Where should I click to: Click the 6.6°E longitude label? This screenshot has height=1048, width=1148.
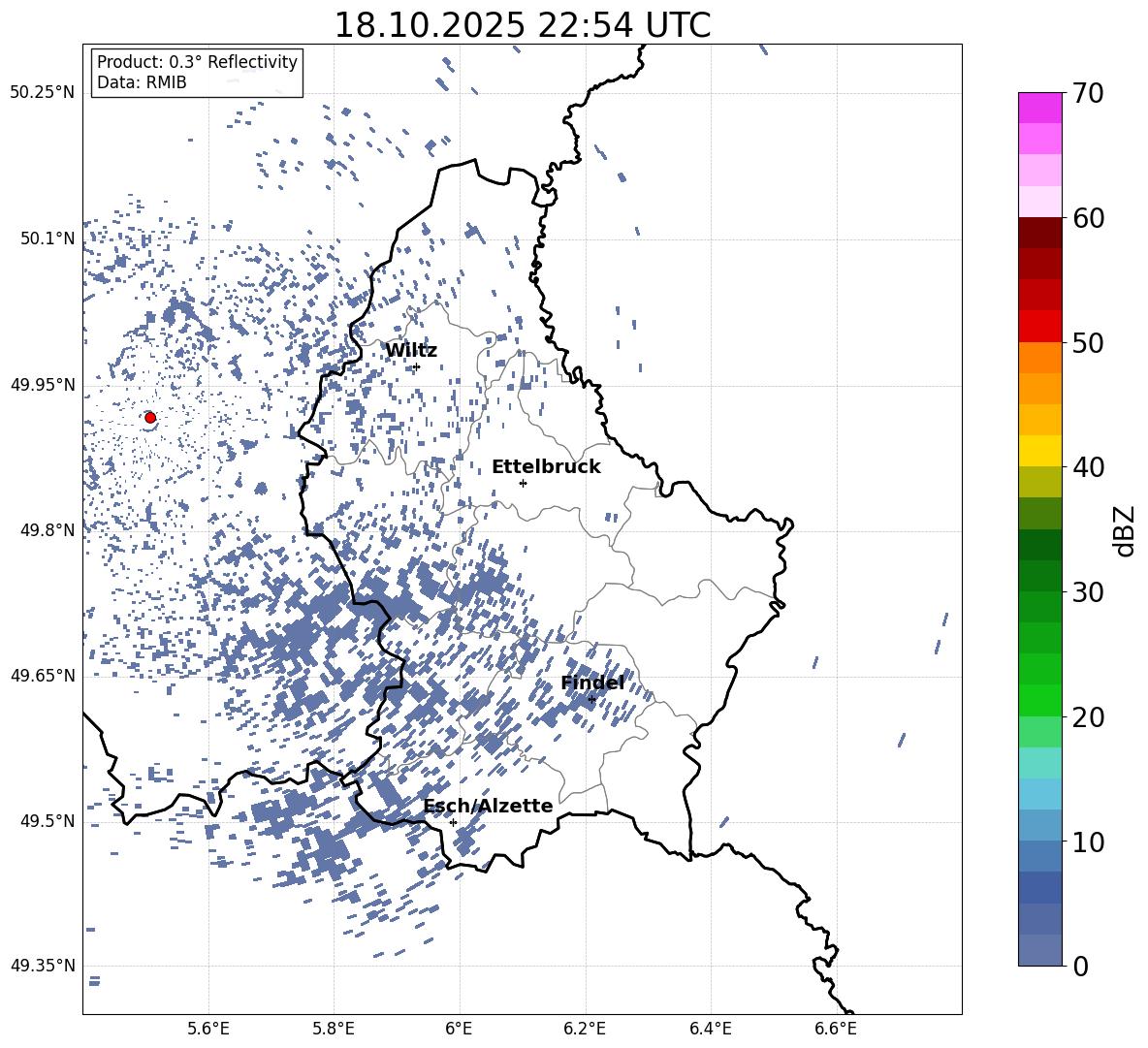pyautogui.click(x=836, y=1029)
